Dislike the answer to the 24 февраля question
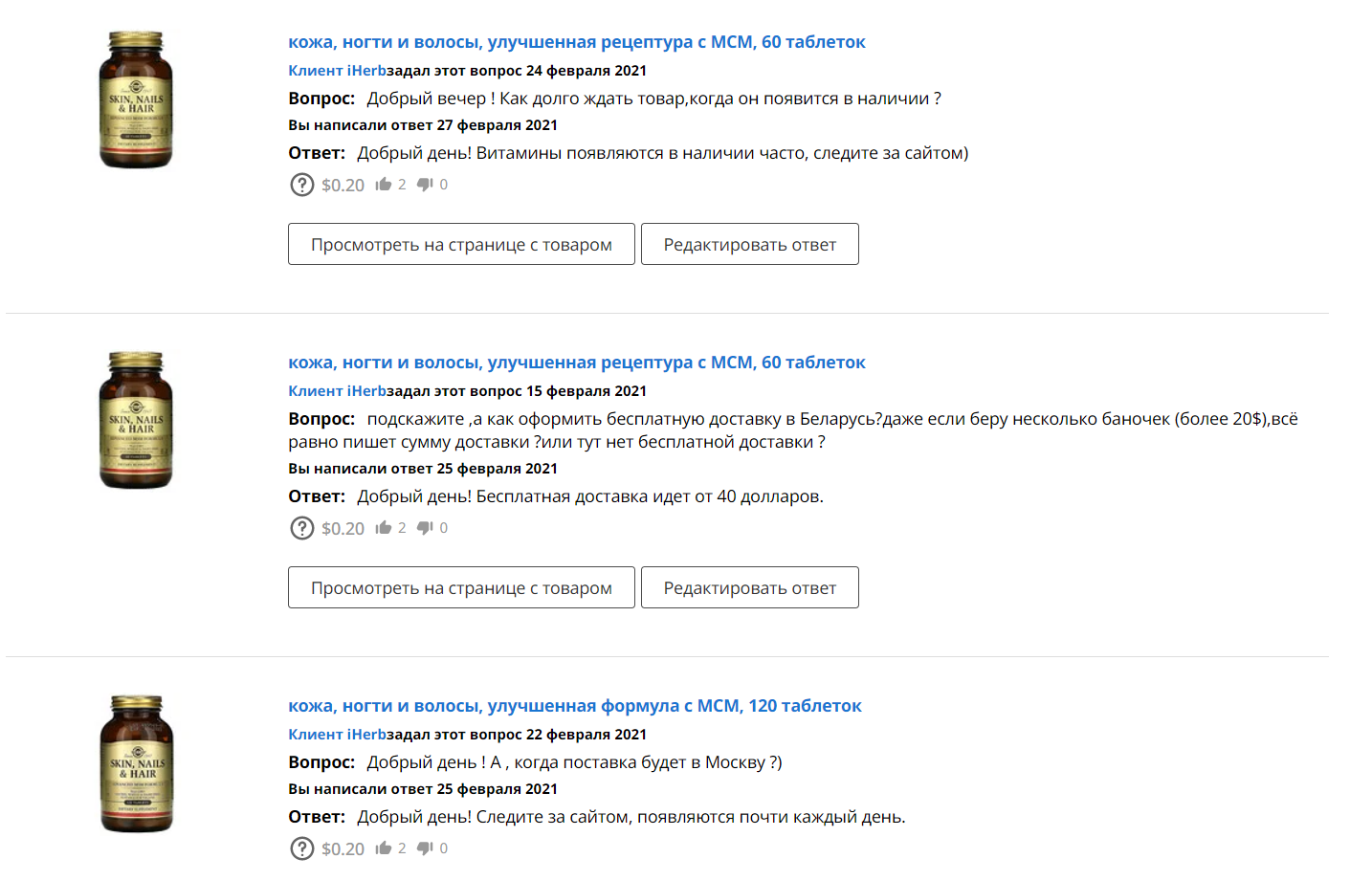1372x881 pixels. tap(425, 185)
